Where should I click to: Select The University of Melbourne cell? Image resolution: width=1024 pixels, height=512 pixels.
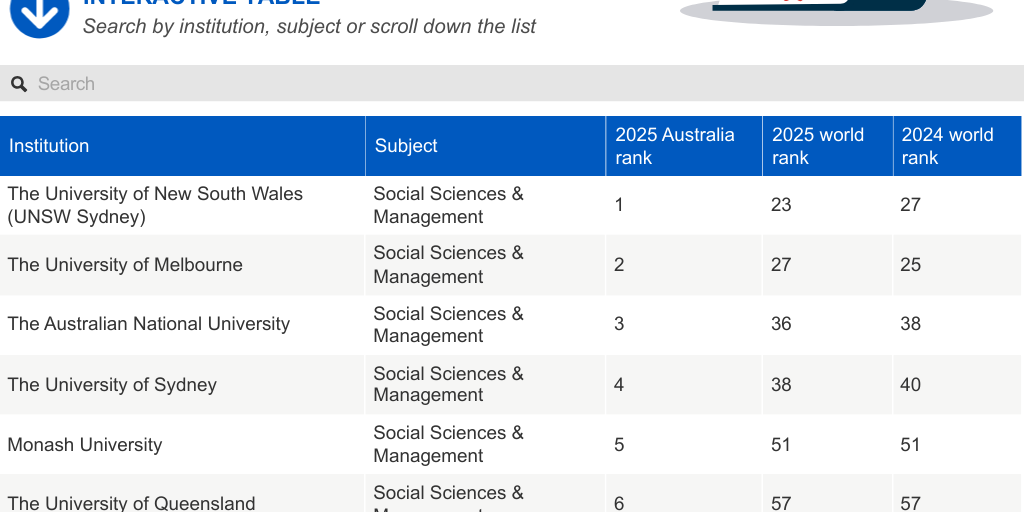point(182,264)
